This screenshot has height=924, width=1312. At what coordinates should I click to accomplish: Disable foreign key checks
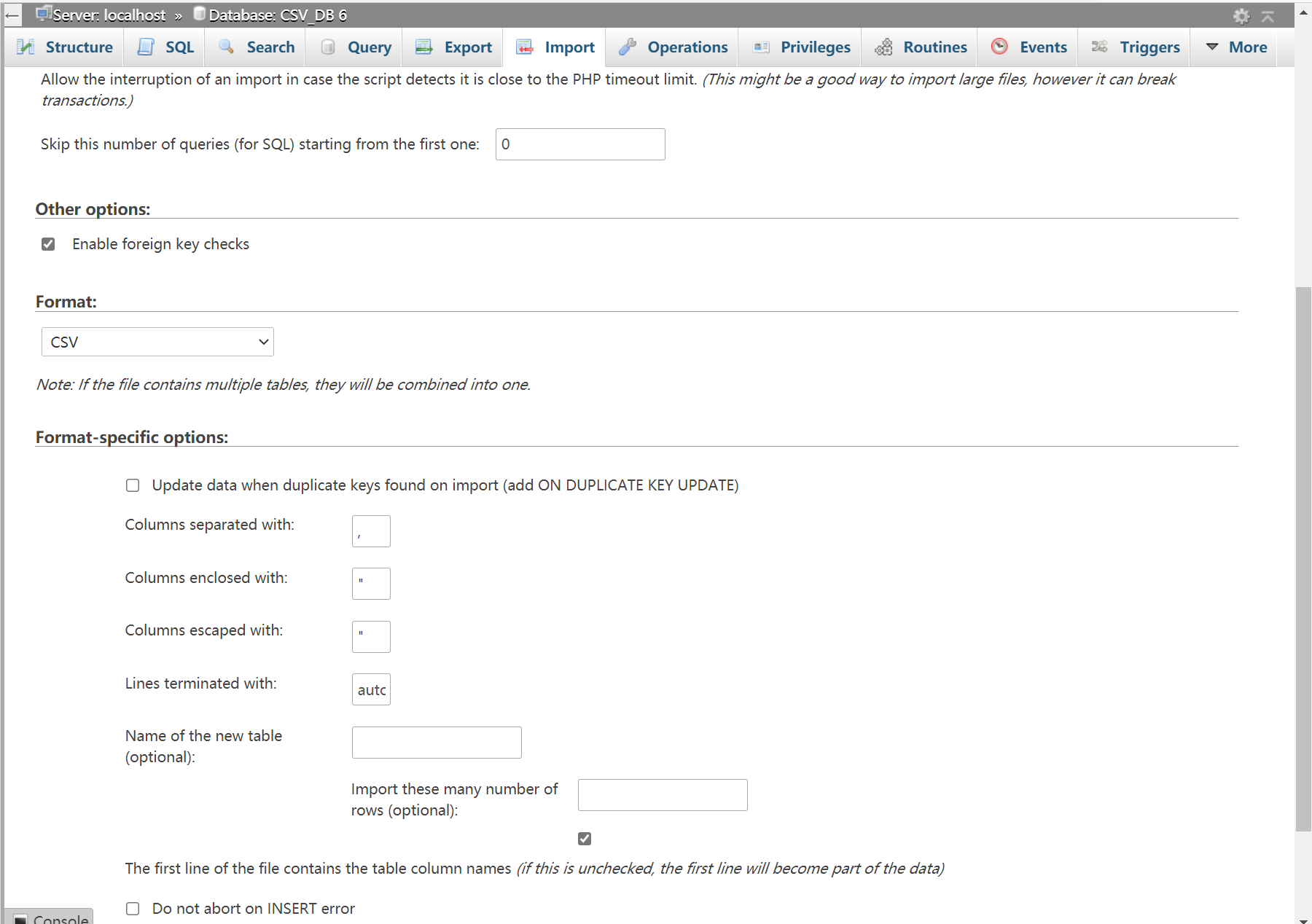(48, 244)
